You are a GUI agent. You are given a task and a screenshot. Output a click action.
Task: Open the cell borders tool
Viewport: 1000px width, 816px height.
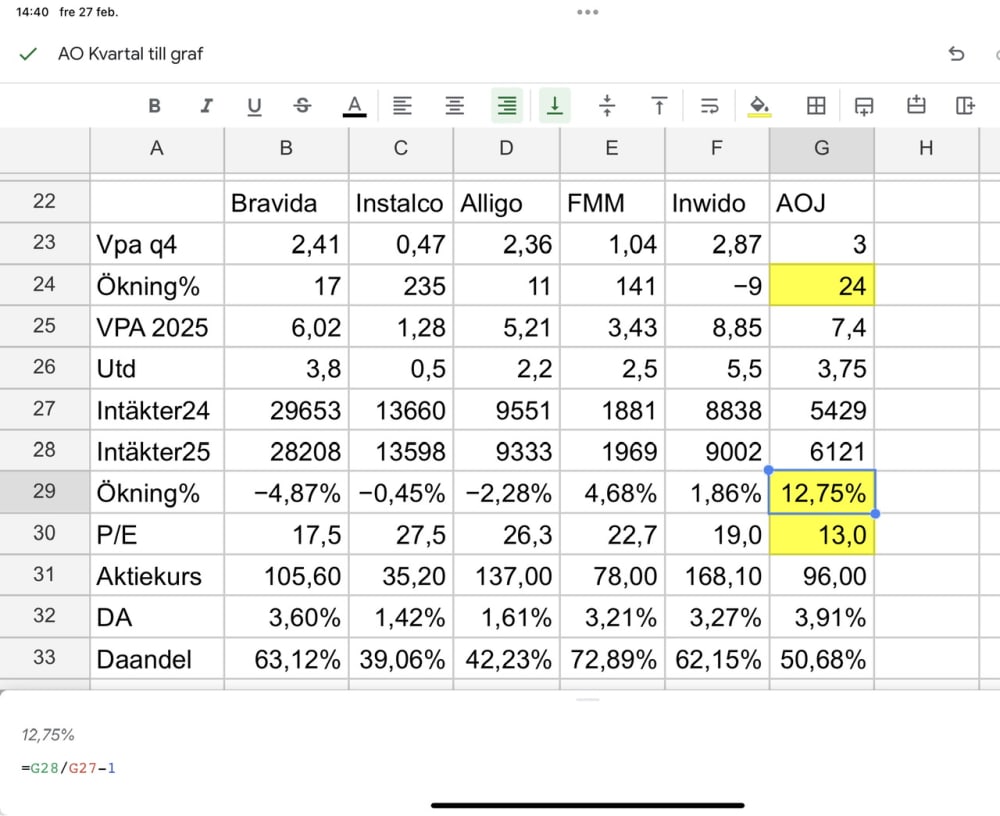[816, 105]
